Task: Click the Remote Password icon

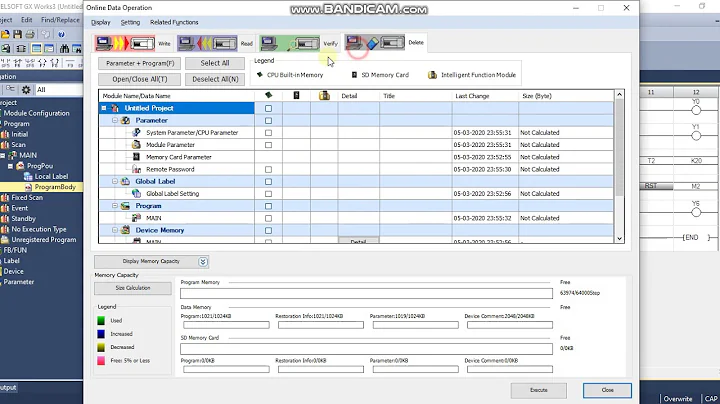Action: (136, 169)
